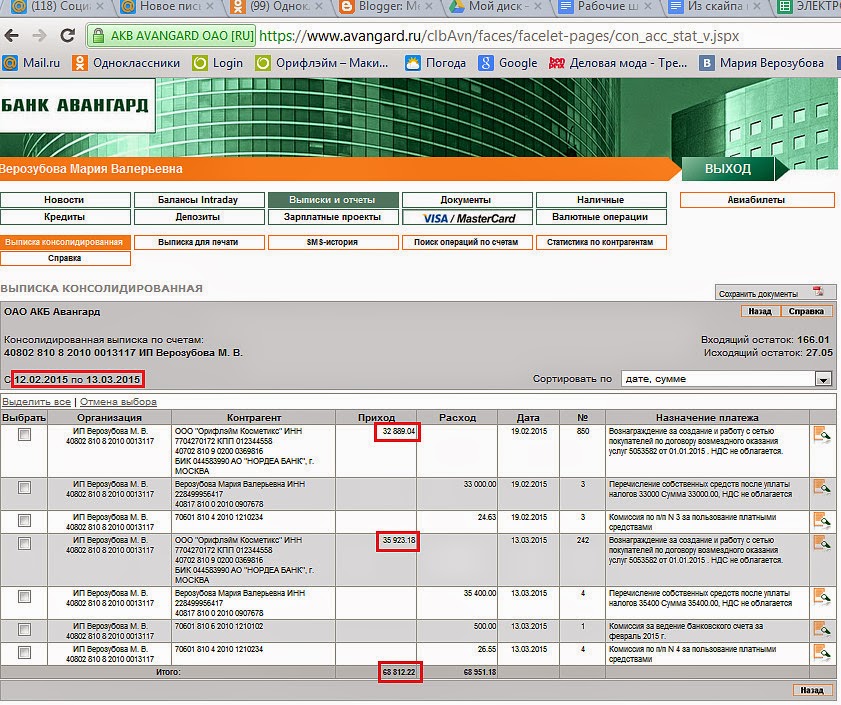841x705 pixels.
Task: Open details icon for the 26.55 commission row
Action: click(822, 652)
